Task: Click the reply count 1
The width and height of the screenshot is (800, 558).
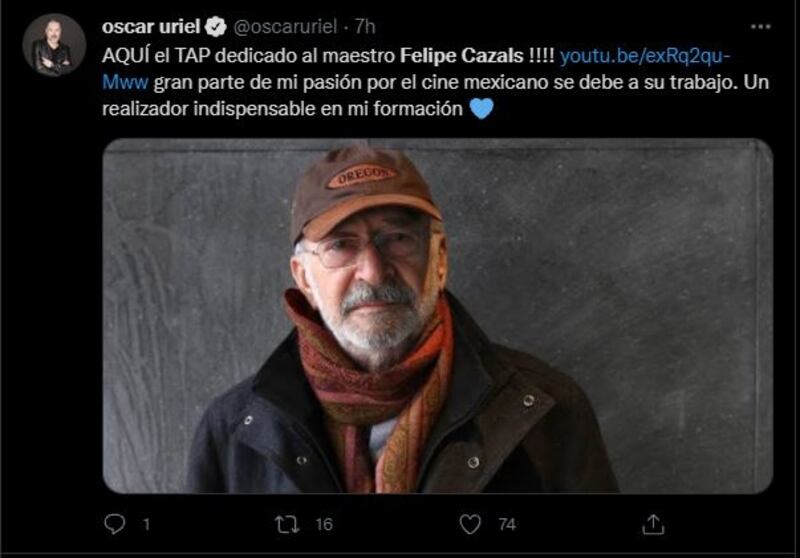Action: click(146, 524)
